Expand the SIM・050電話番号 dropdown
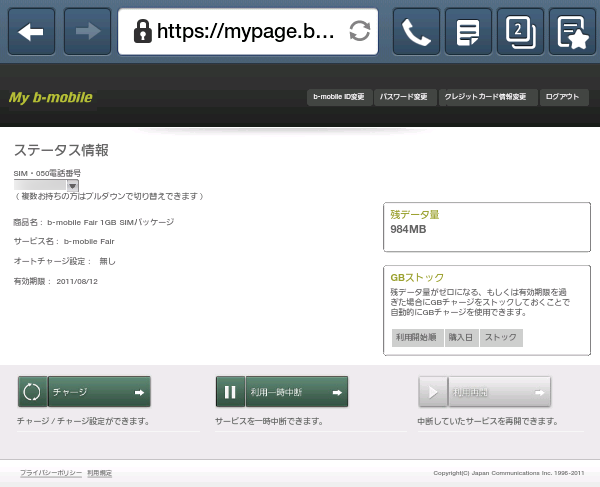The height and width of the screenshot is (487, 600). tap(46, 186)
